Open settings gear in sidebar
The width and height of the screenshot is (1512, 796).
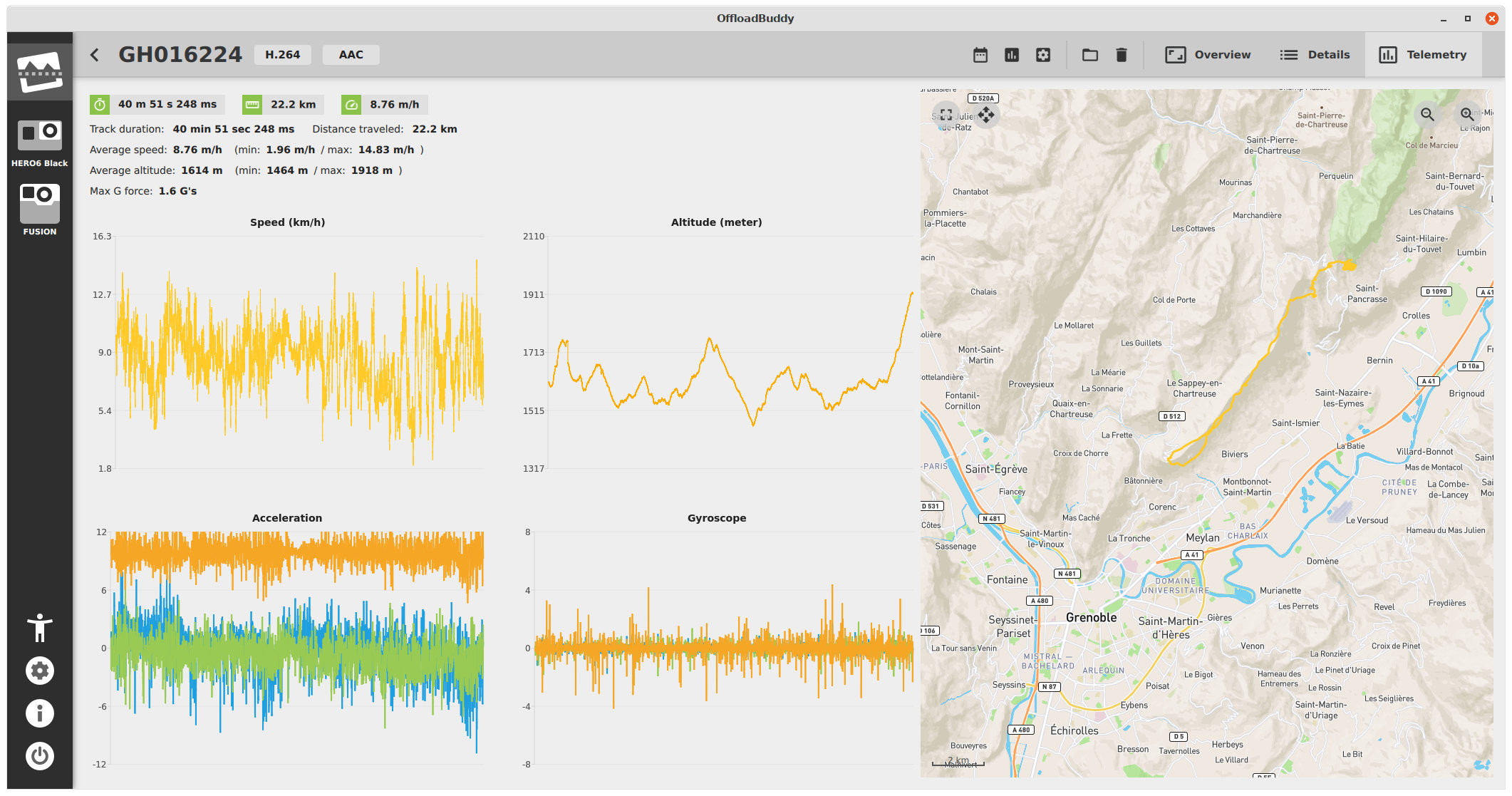(40, 671)
